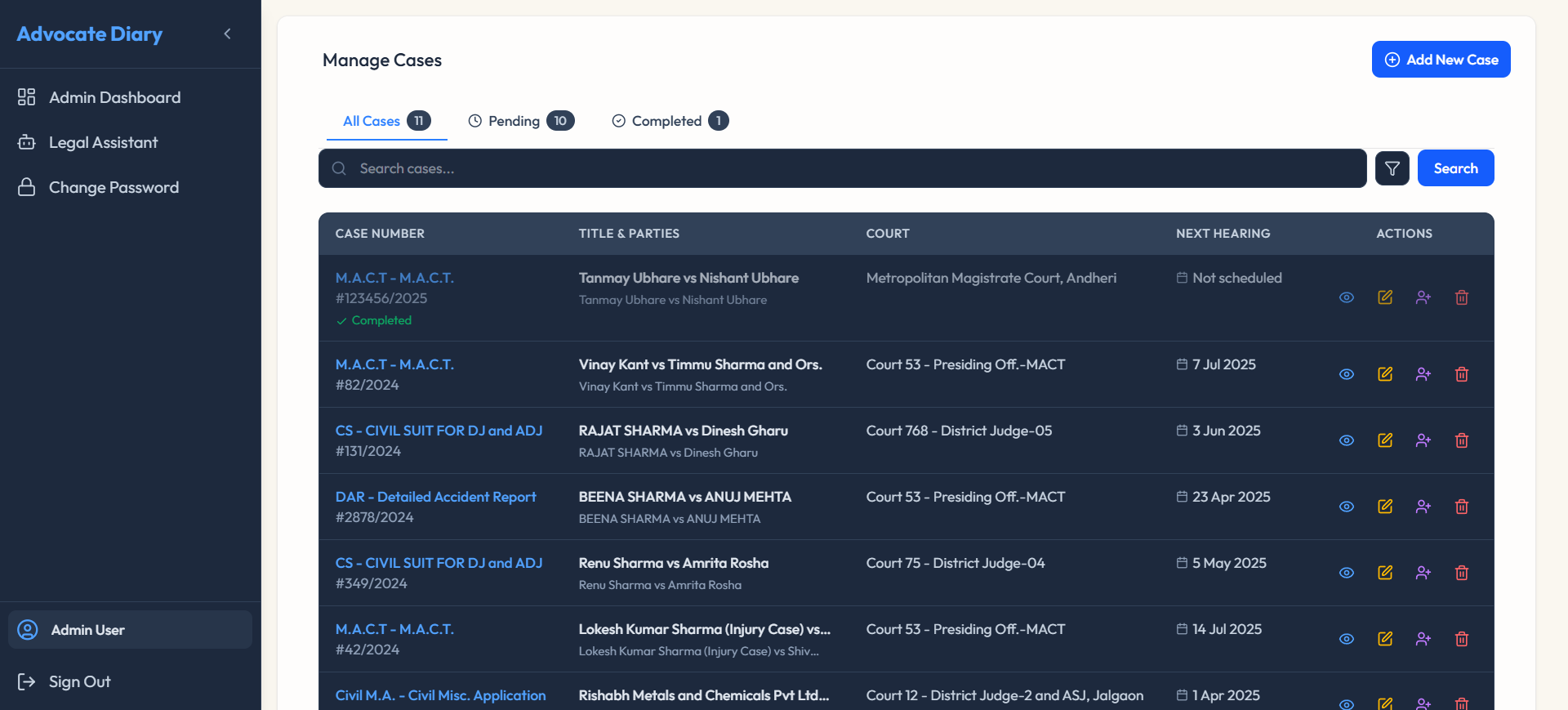Open case link M.A.C.T #82/2024

click(x=394, y=364)
